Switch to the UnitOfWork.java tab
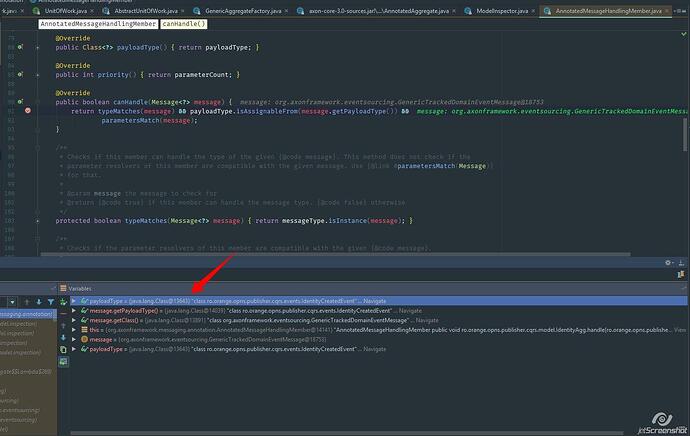The height and width of the screenshot is (436, 690). click(x=66, y=11)
